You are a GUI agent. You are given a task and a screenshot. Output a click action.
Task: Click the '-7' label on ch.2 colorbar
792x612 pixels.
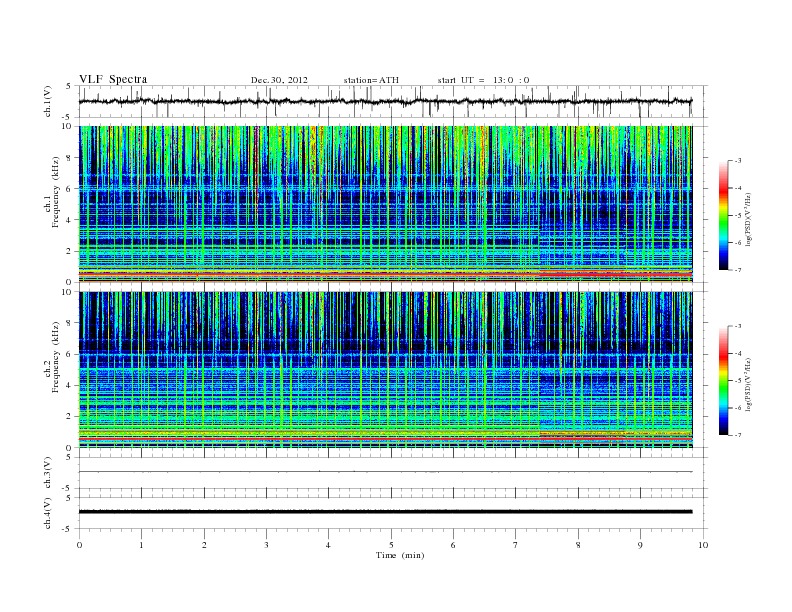tap(738, 435)
